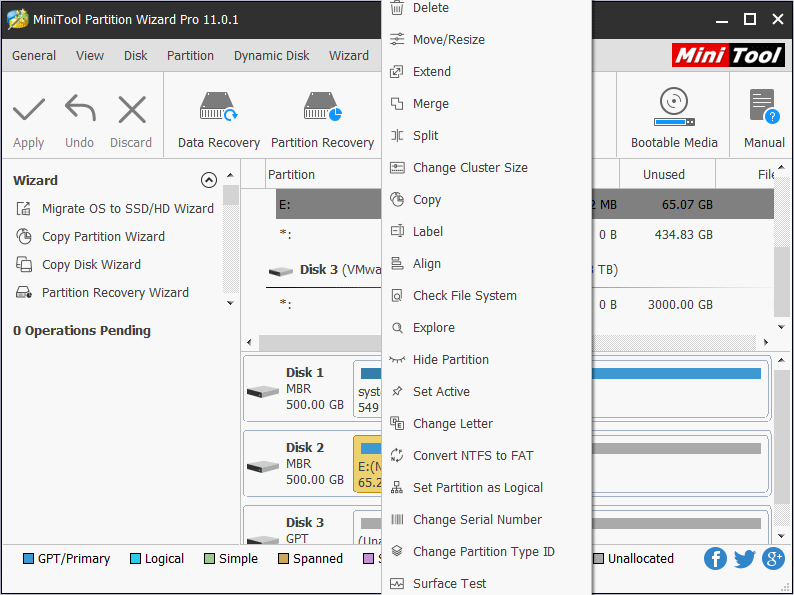
Task: Open Partition Recovery Wizard link
Action: click(115, 293)
